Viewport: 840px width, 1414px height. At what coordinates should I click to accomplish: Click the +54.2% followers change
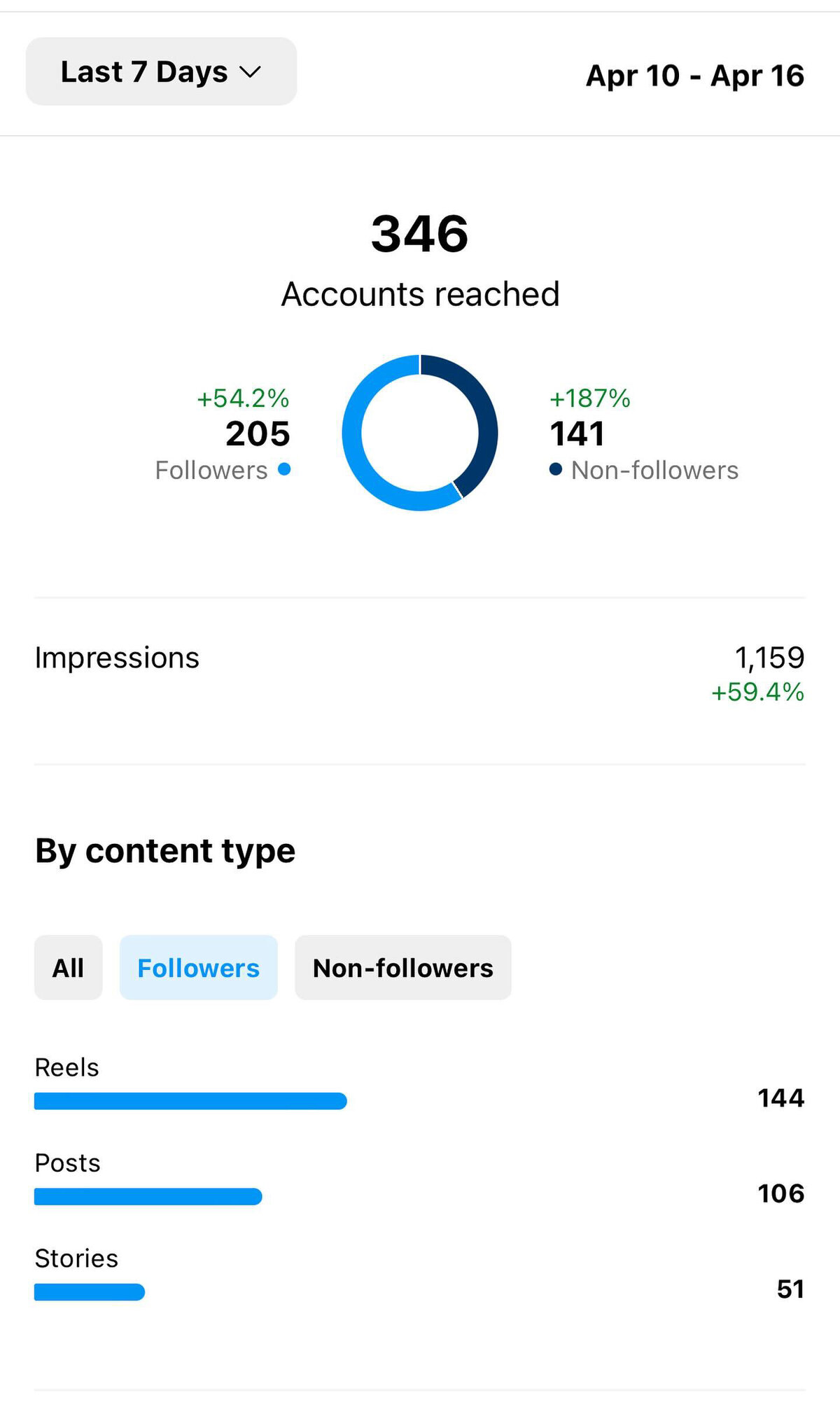pyautogui.click(x=243, y=398)
